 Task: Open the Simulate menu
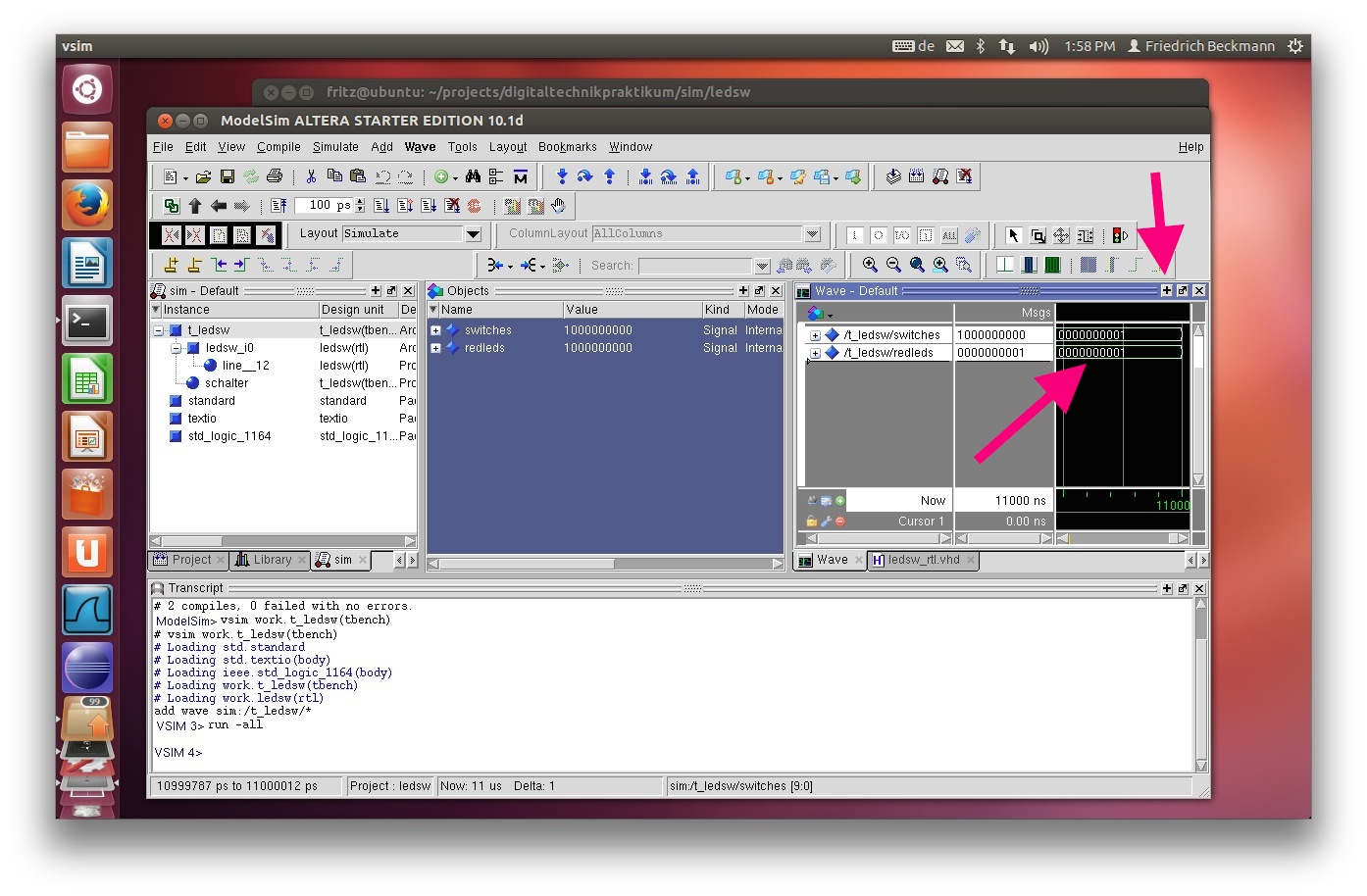point(335,147)
